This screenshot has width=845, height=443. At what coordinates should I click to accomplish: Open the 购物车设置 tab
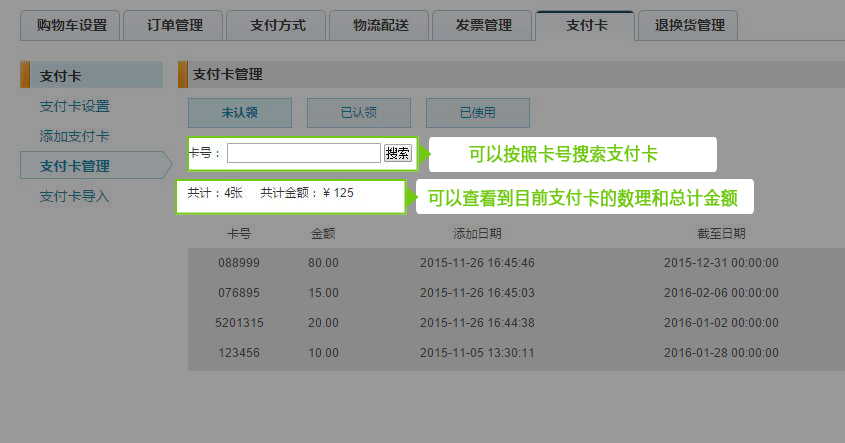coord(70,25)
